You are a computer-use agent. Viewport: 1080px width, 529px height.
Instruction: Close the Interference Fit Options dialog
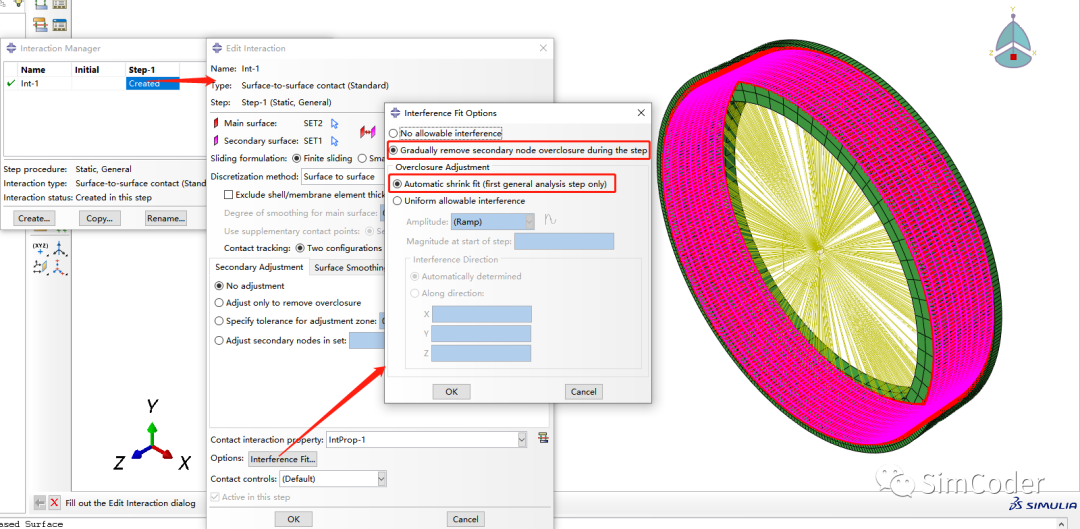pyautogui.click(x=641, y=112)
